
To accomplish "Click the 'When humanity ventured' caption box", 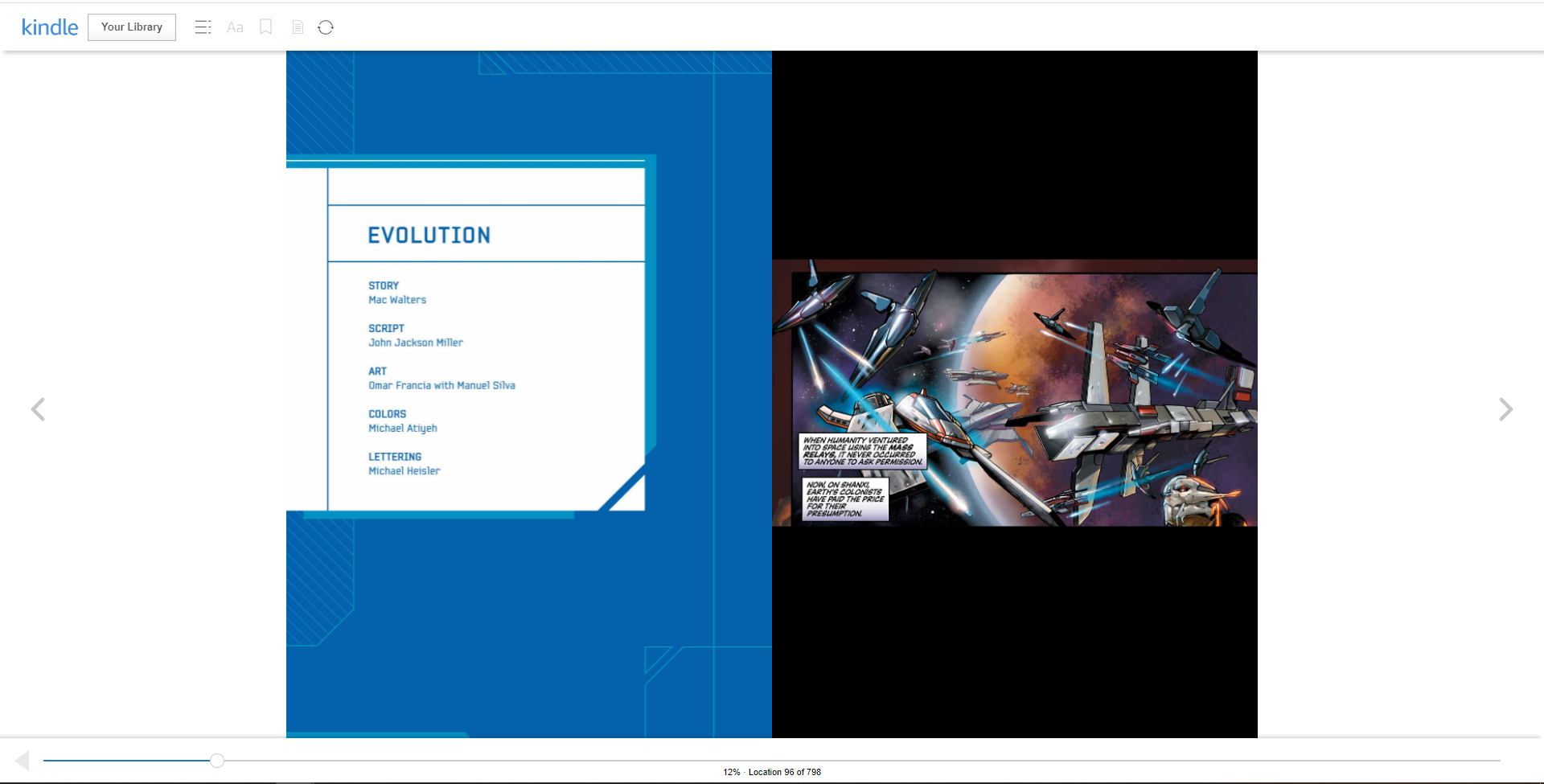I will point(863,451).
